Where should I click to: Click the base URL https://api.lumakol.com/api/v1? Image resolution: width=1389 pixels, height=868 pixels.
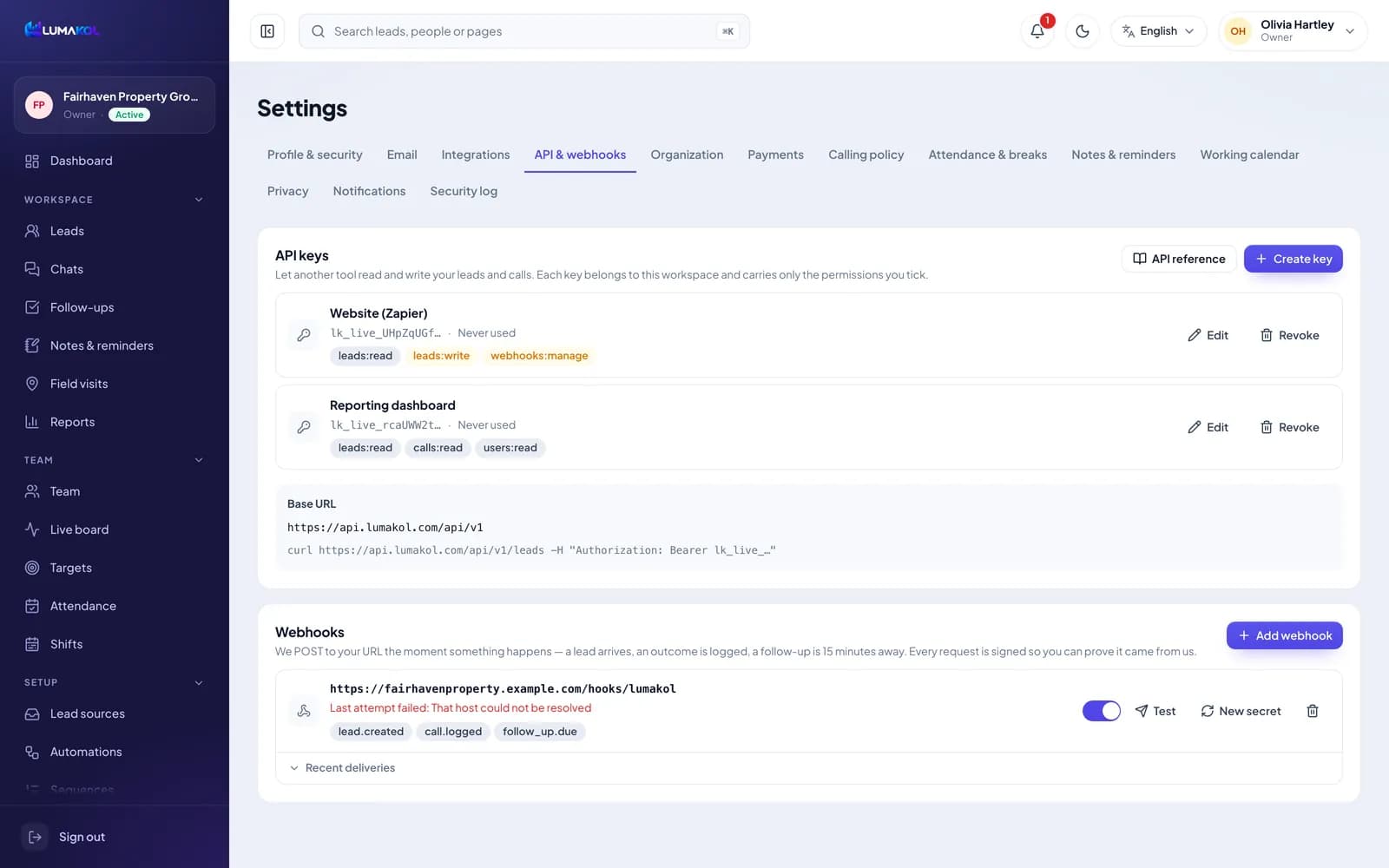(x=385, y=527)
